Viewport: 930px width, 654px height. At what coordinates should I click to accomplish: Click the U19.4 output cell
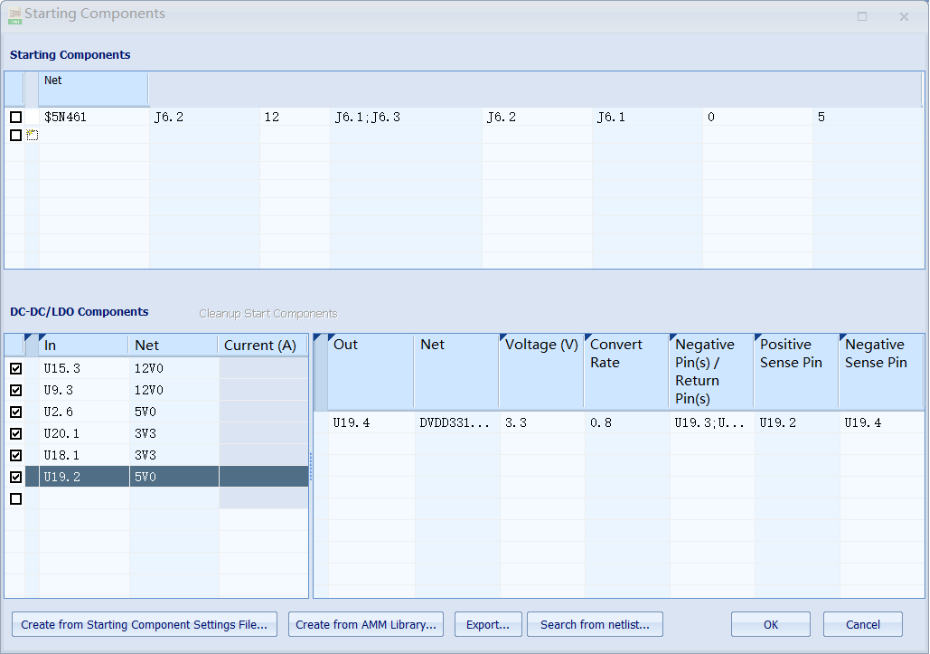[x=371, y=423]
